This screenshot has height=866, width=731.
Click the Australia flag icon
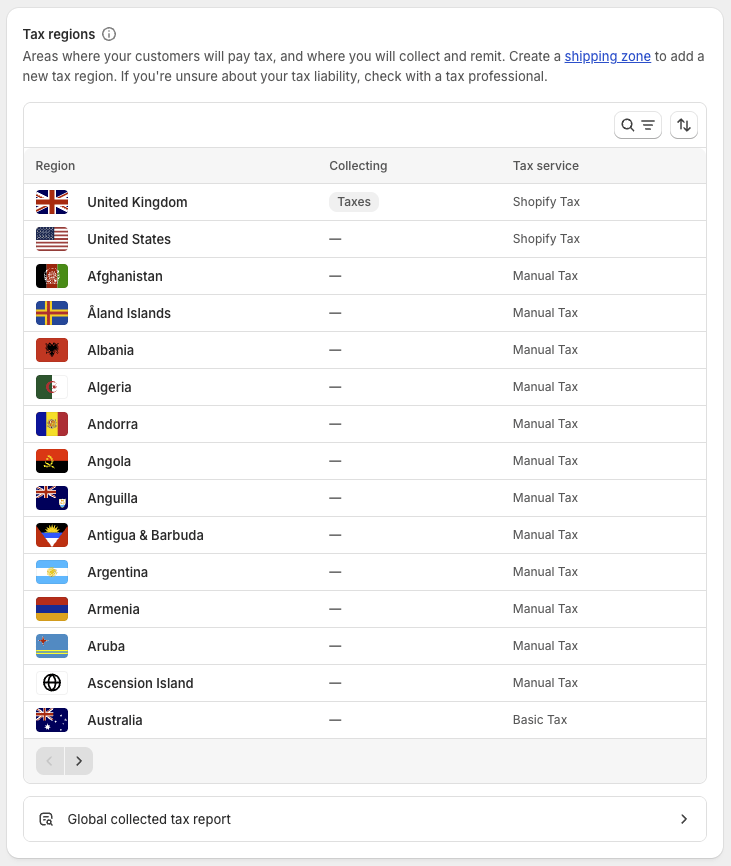click(52, 719)
